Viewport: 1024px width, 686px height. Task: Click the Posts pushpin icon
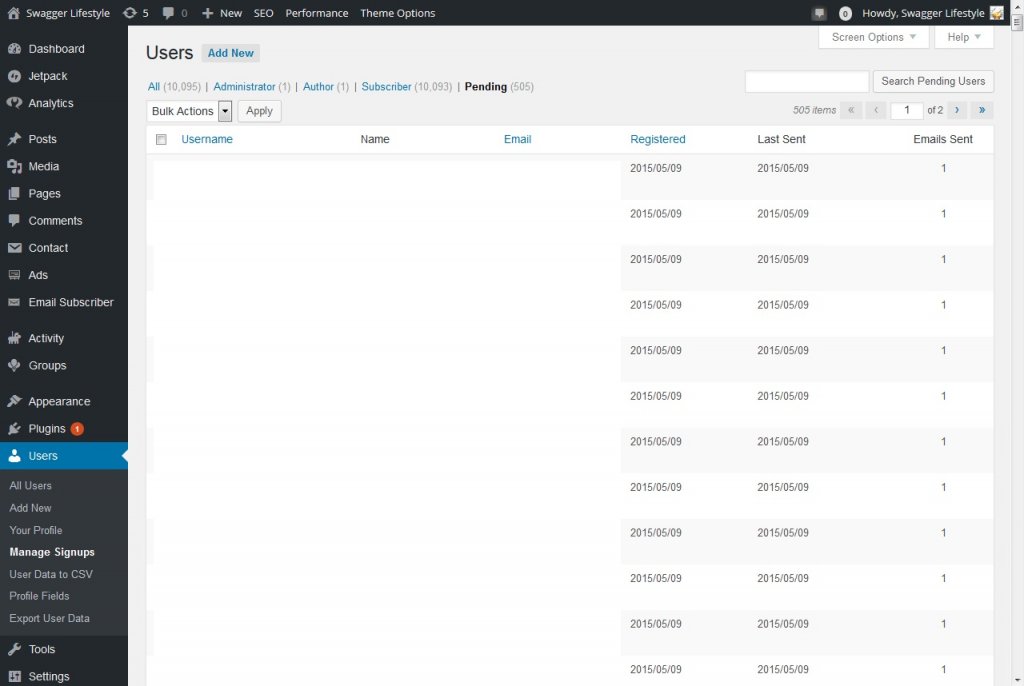[x=14, y=139]
